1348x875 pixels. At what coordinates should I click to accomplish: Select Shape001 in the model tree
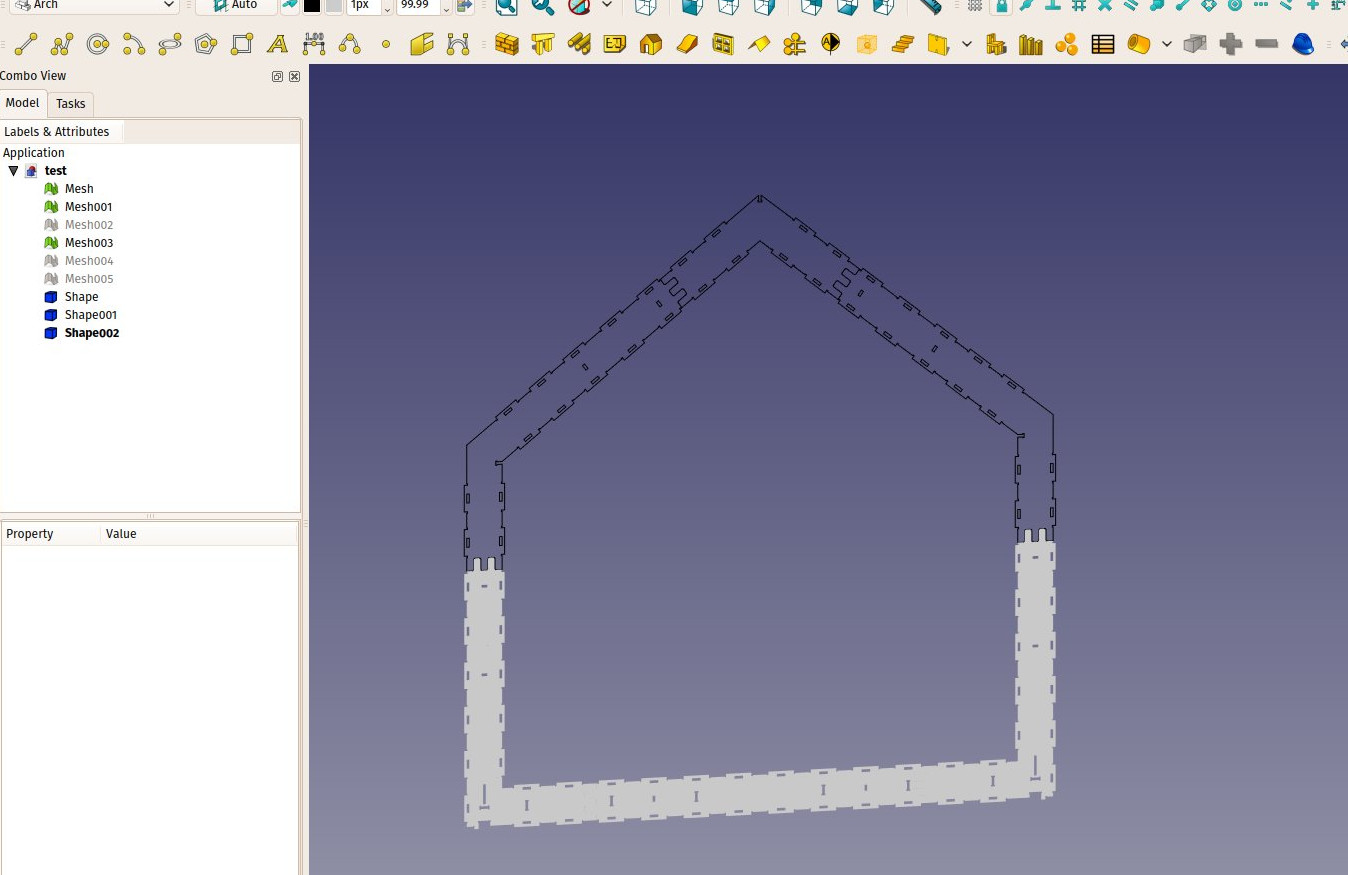(91, 315)
